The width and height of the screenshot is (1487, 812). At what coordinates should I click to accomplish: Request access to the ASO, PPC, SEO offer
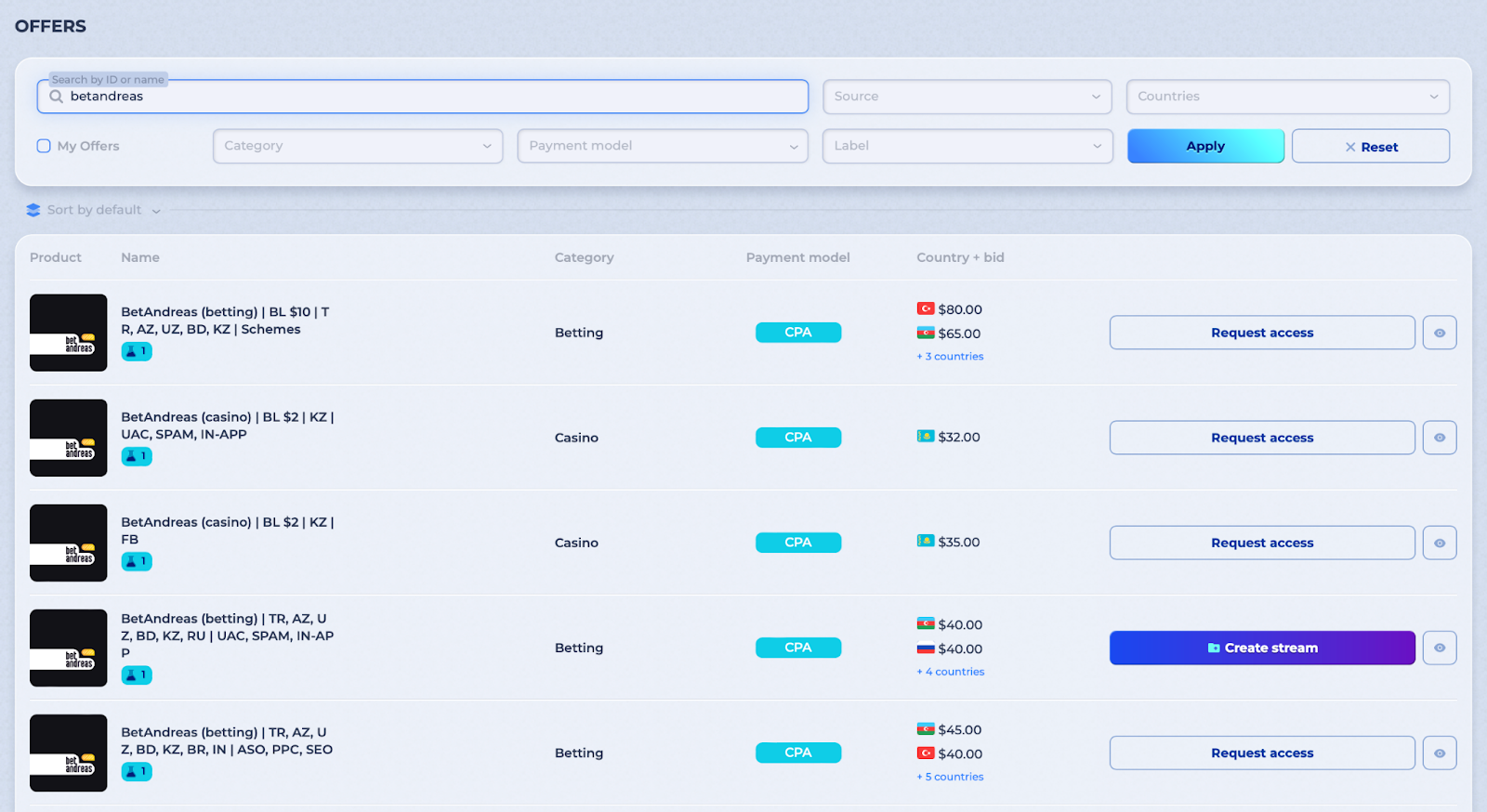coord(1262,753)
